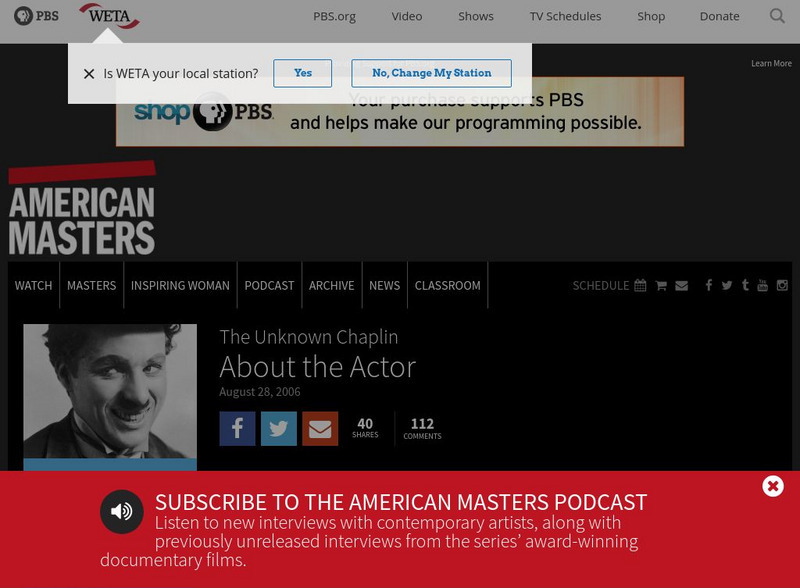Open the CLASSROOM tab

click(x=447, y=285)
